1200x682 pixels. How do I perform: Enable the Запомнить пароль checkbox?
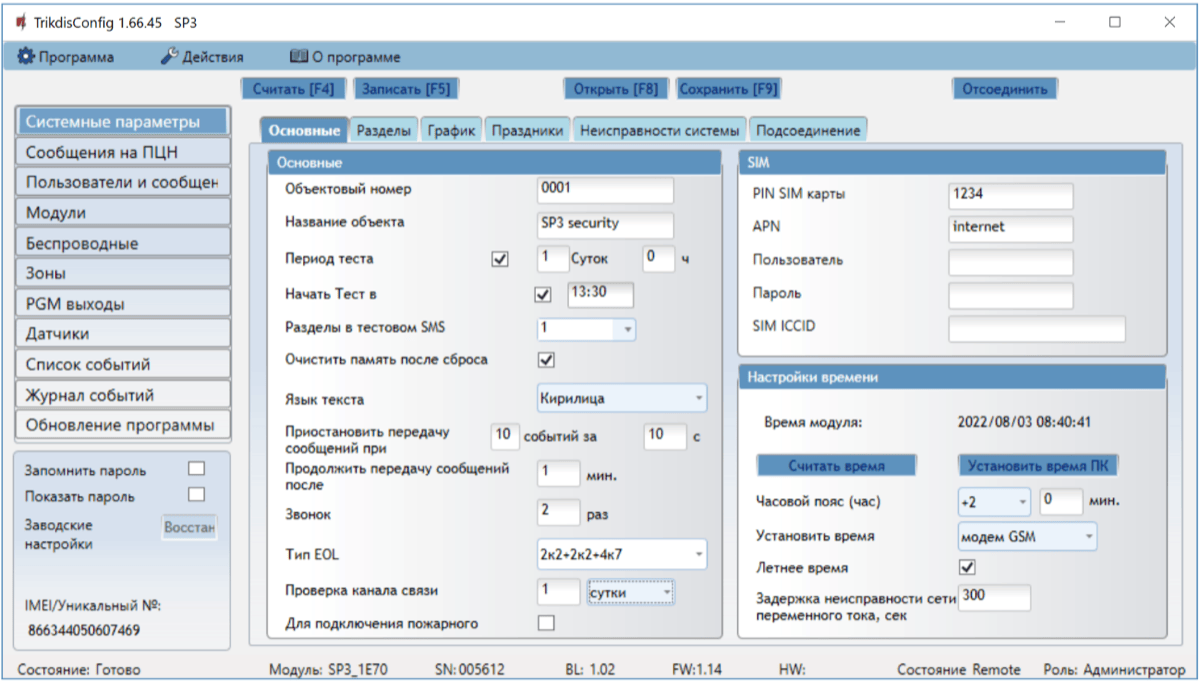pyautogui.click(x=196, y=469)
